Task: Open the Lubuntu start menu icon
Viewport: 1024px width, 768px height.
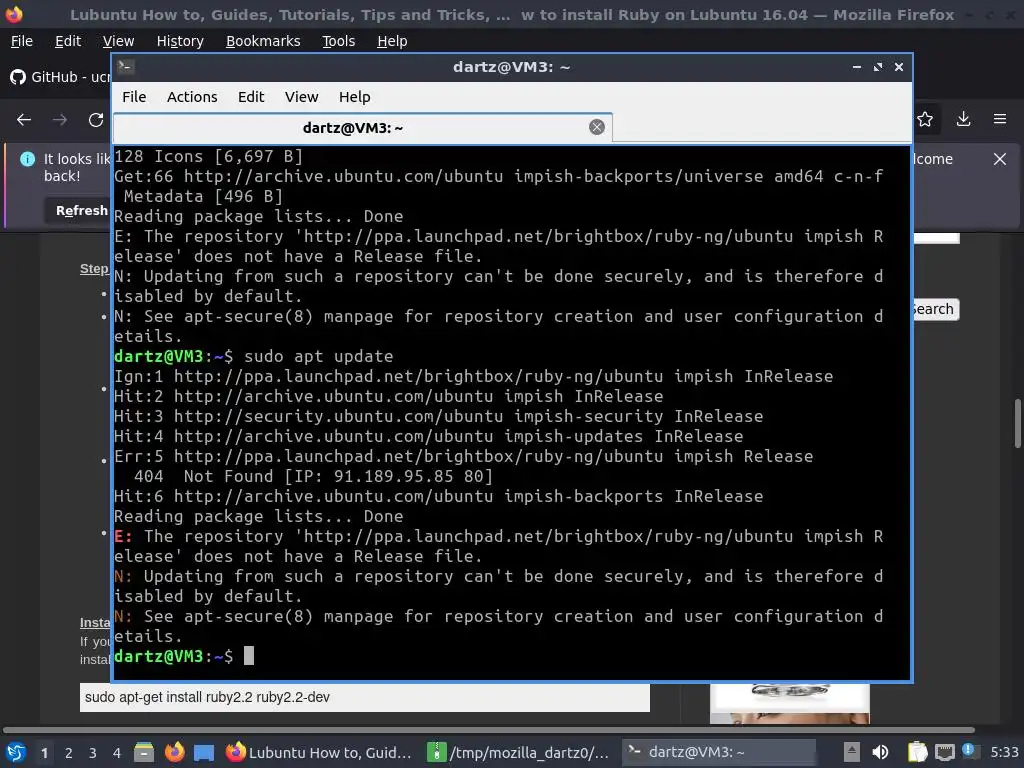Action: click(x=16, y=752)
